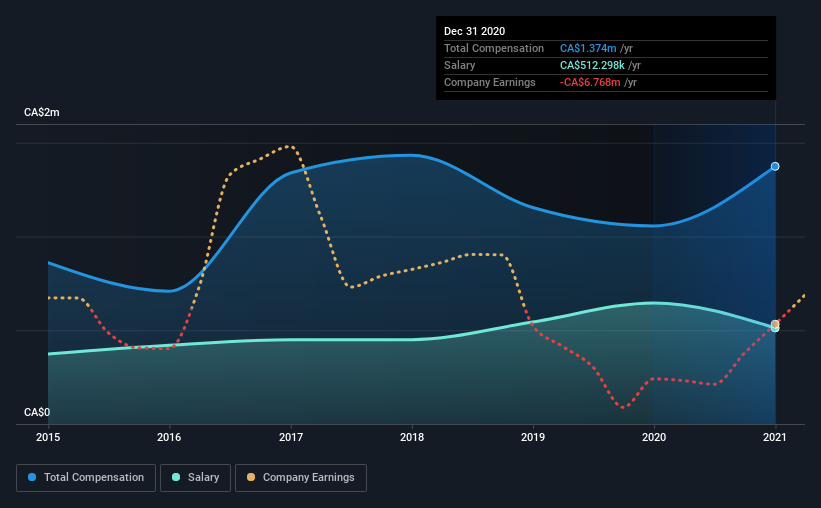Click the CA$512.298k salary value
Viewport: 821px width, 508px height.
592,65
